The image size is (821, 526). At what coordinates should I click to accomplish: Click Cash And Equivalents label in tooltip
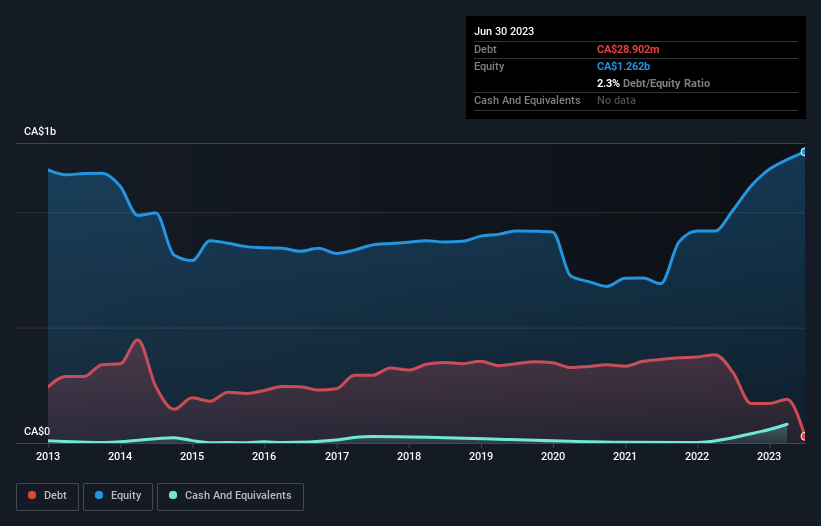[527, 100]
